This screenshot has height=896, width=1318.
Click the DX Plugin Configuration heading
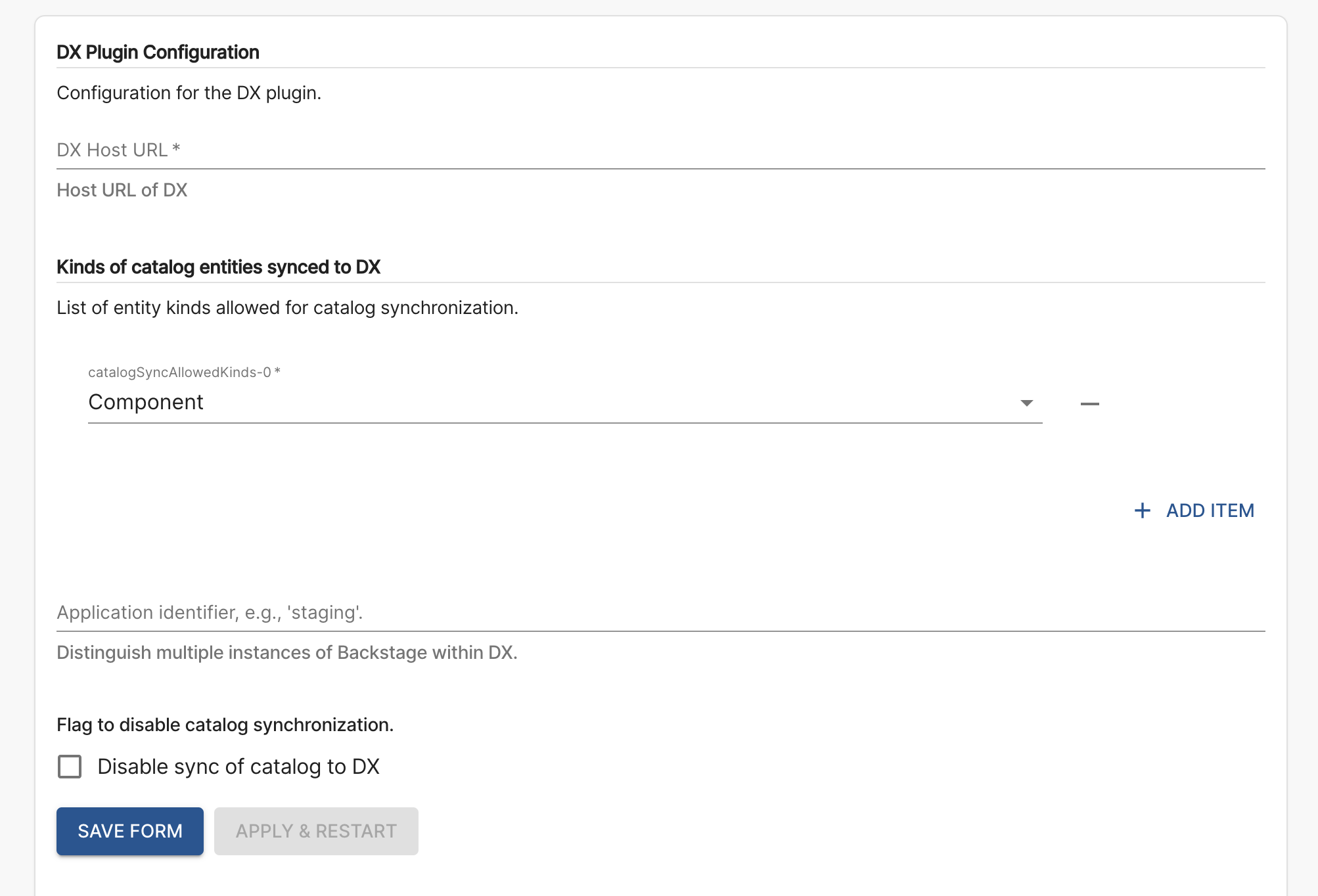click(x=158, y=52)
